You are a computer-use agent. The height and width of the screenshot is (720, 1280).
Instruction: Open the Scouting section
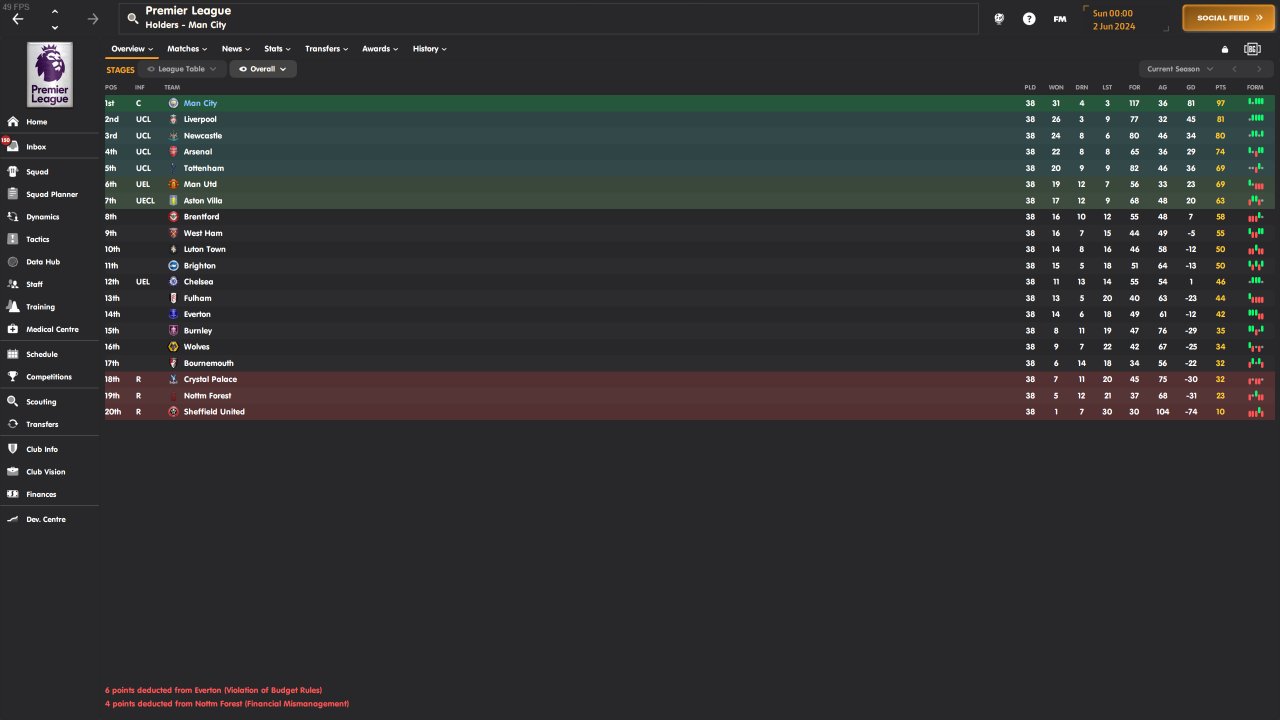[41, 402]
